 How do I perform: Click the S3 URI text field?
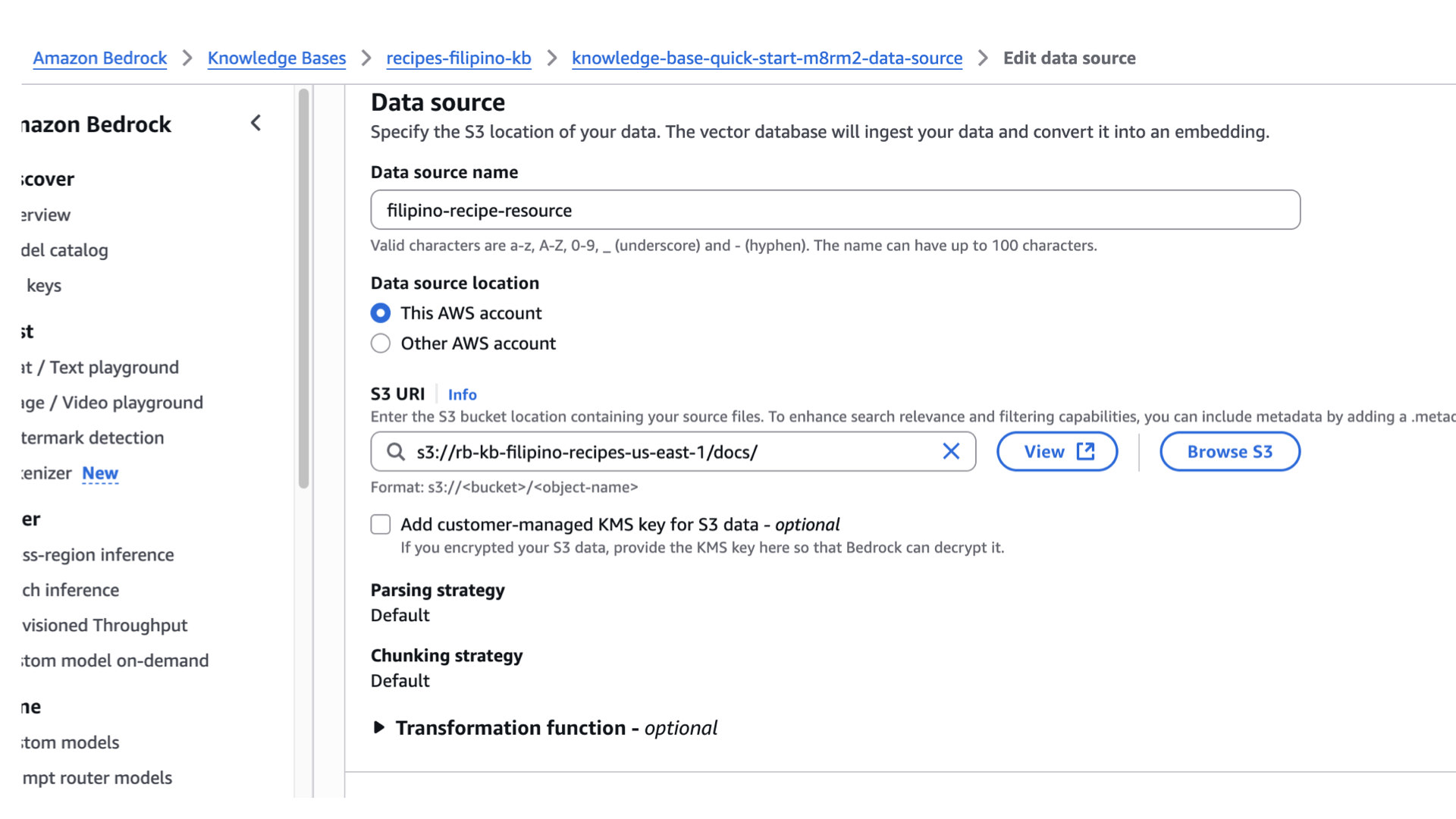[667, 452]
